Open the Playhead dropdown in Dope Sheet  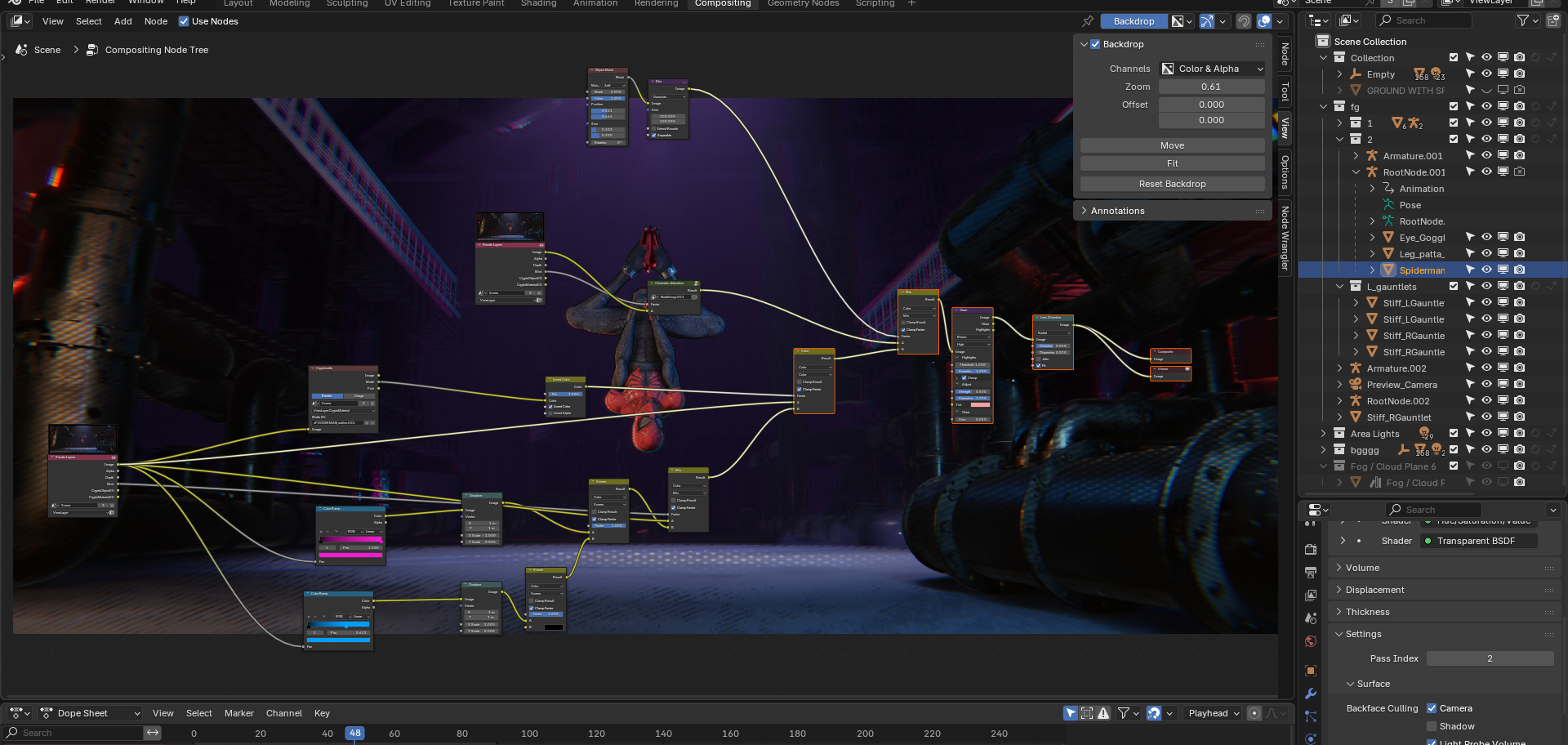(x=1214, y=713)
